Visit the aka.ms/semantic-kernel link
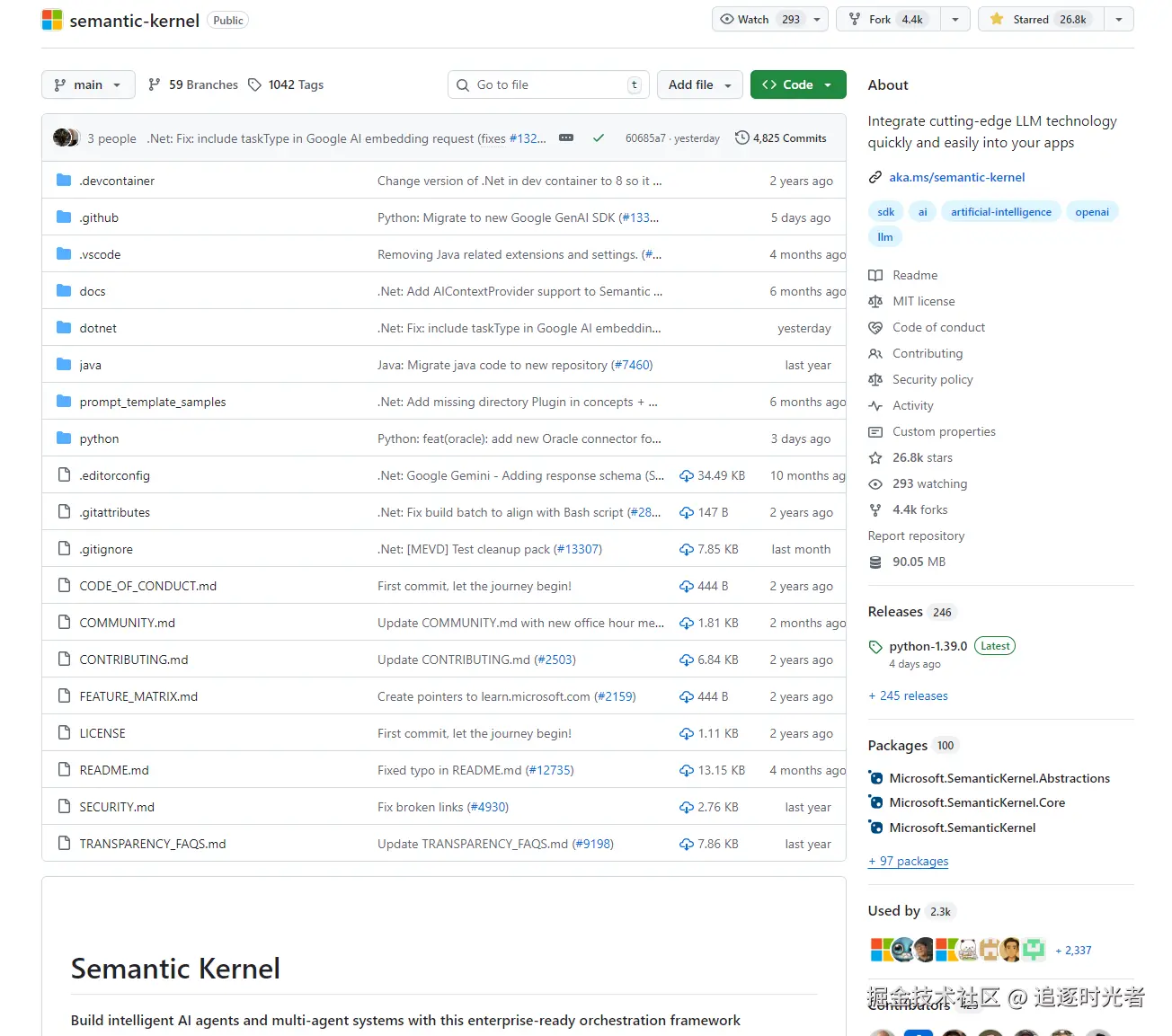The image size is (1172, 1036). pyautogui.click(x=957, y=177)
